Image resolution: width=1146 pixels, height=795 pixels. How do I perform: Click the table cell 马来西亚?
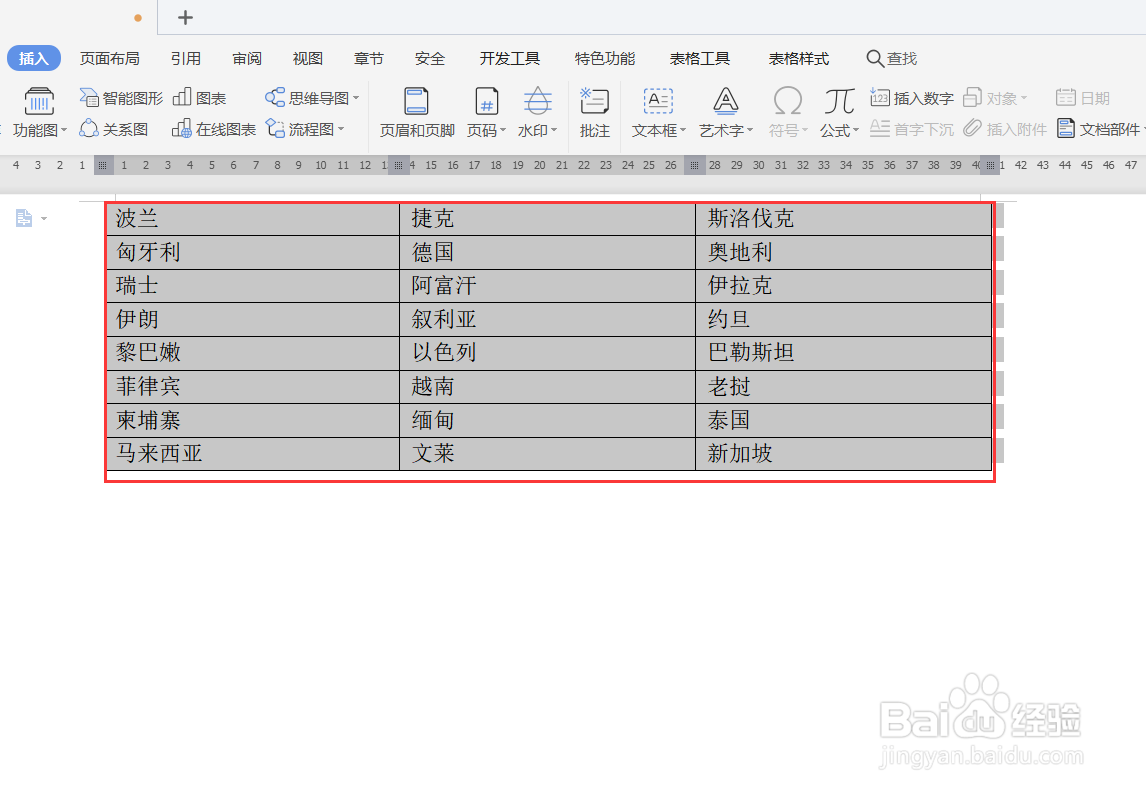click(253, 454)
